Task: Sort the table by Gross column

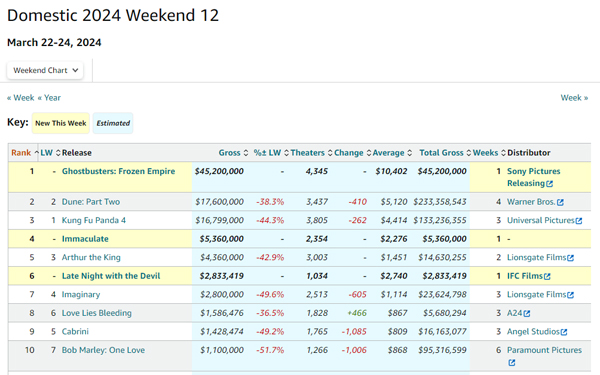Action: [233, 153]
